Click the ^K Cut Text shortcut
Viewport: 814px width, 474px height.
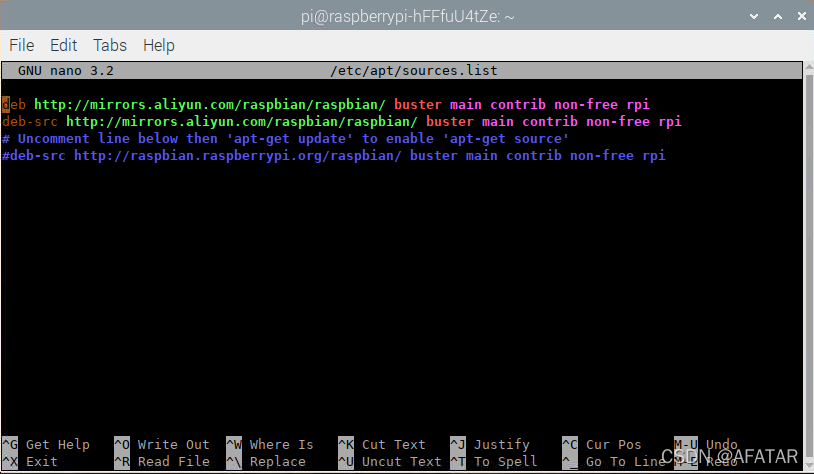point(382,444)
